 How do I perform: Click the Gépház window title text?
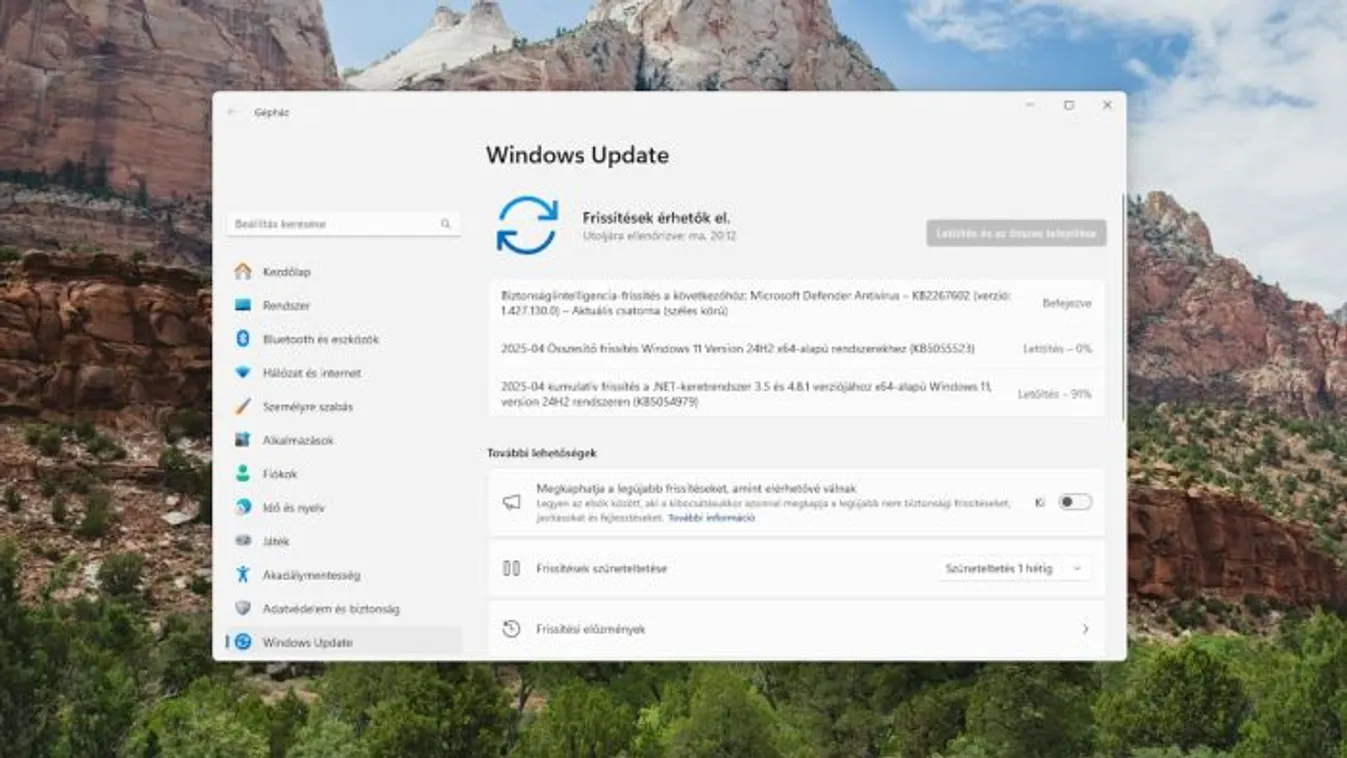point(271,113)
